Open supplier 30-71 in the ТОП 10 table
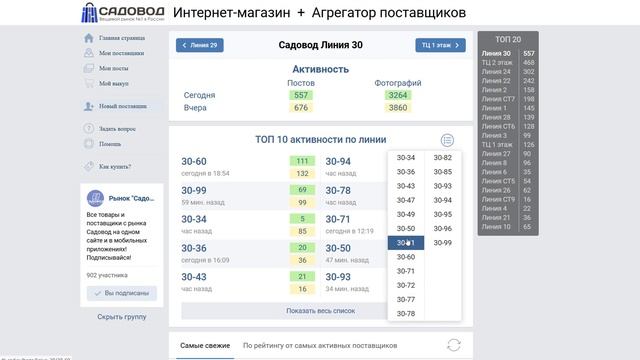This screenshot has height=360, width=640. click(338, 220)
